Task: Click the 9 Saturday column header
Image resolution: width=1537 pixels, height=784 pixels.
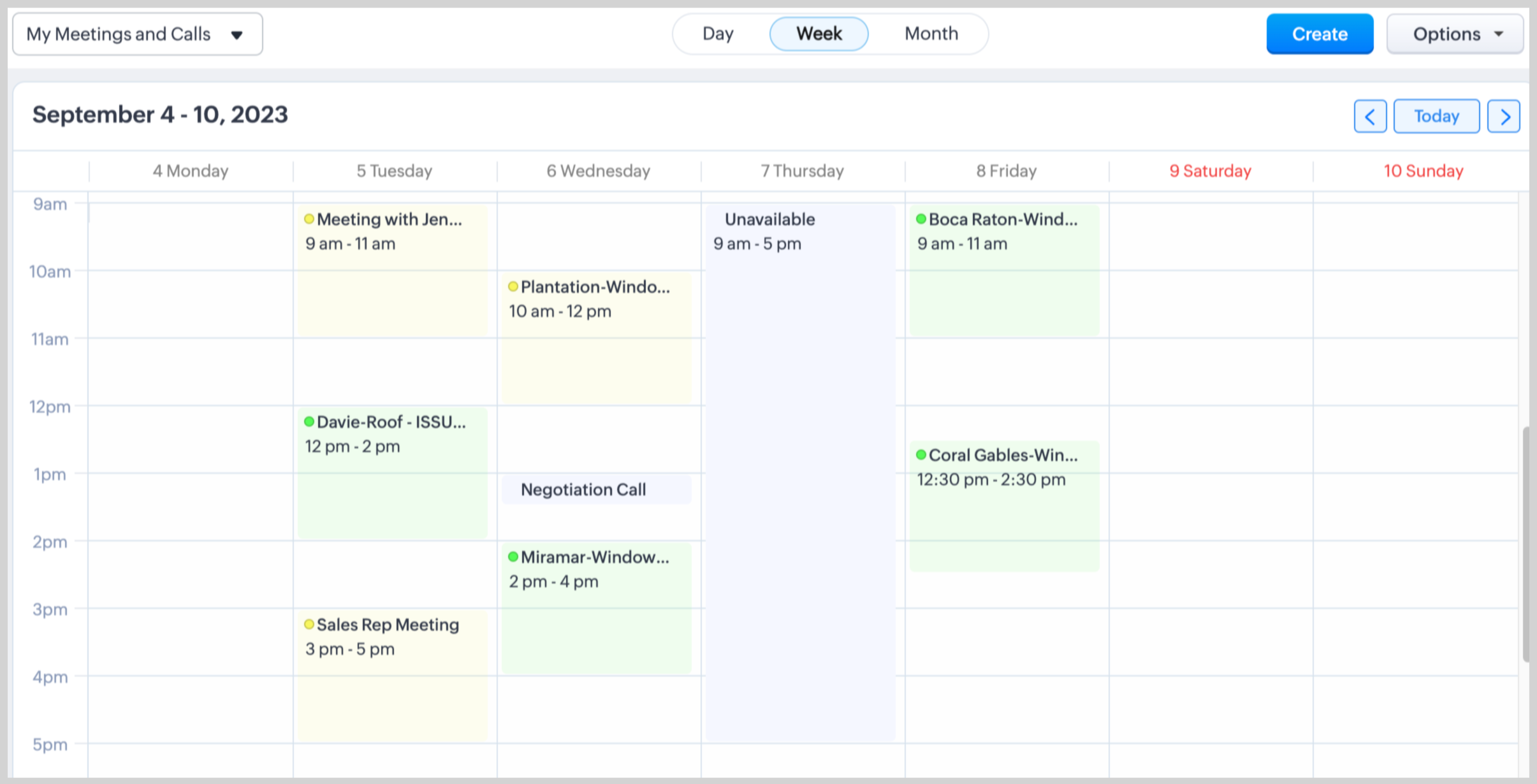Action: (1210, 171)
